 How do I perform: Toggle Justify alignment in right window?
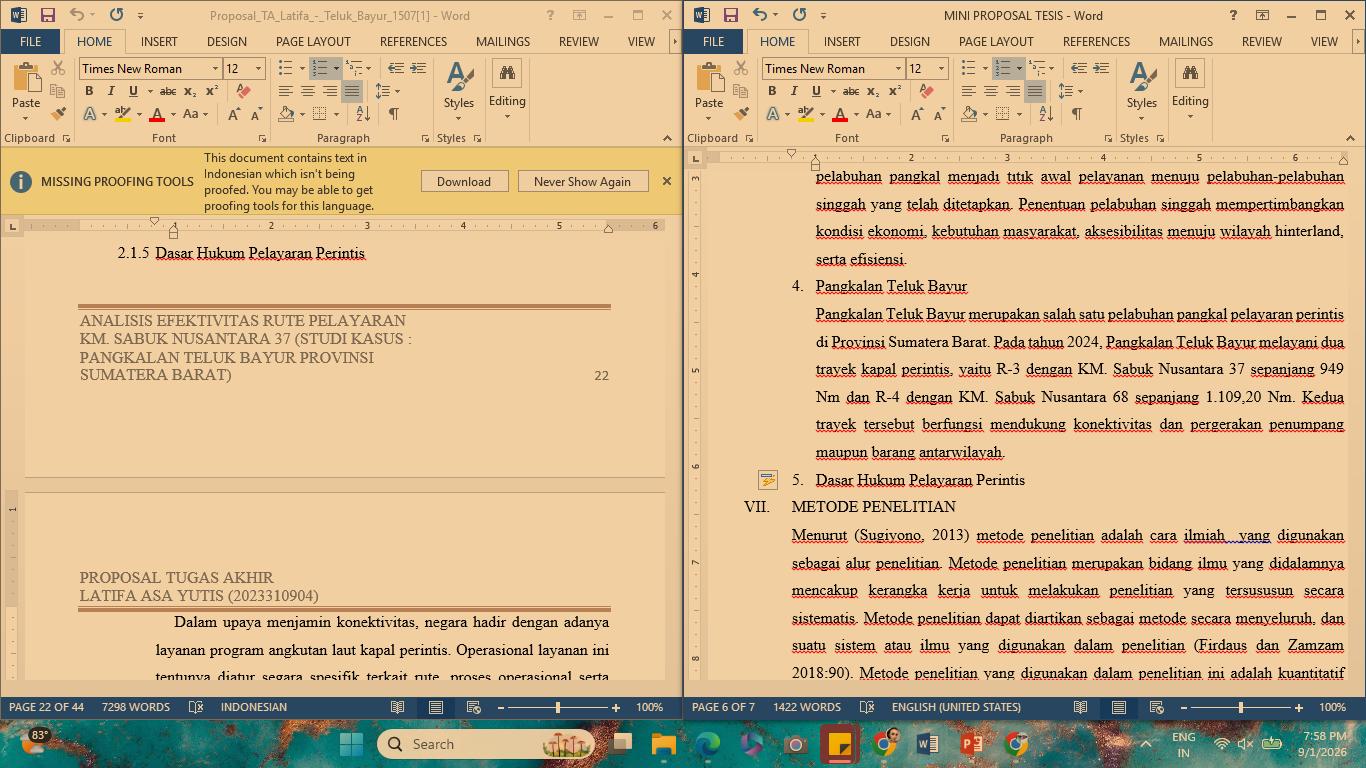click(1035, 91)
